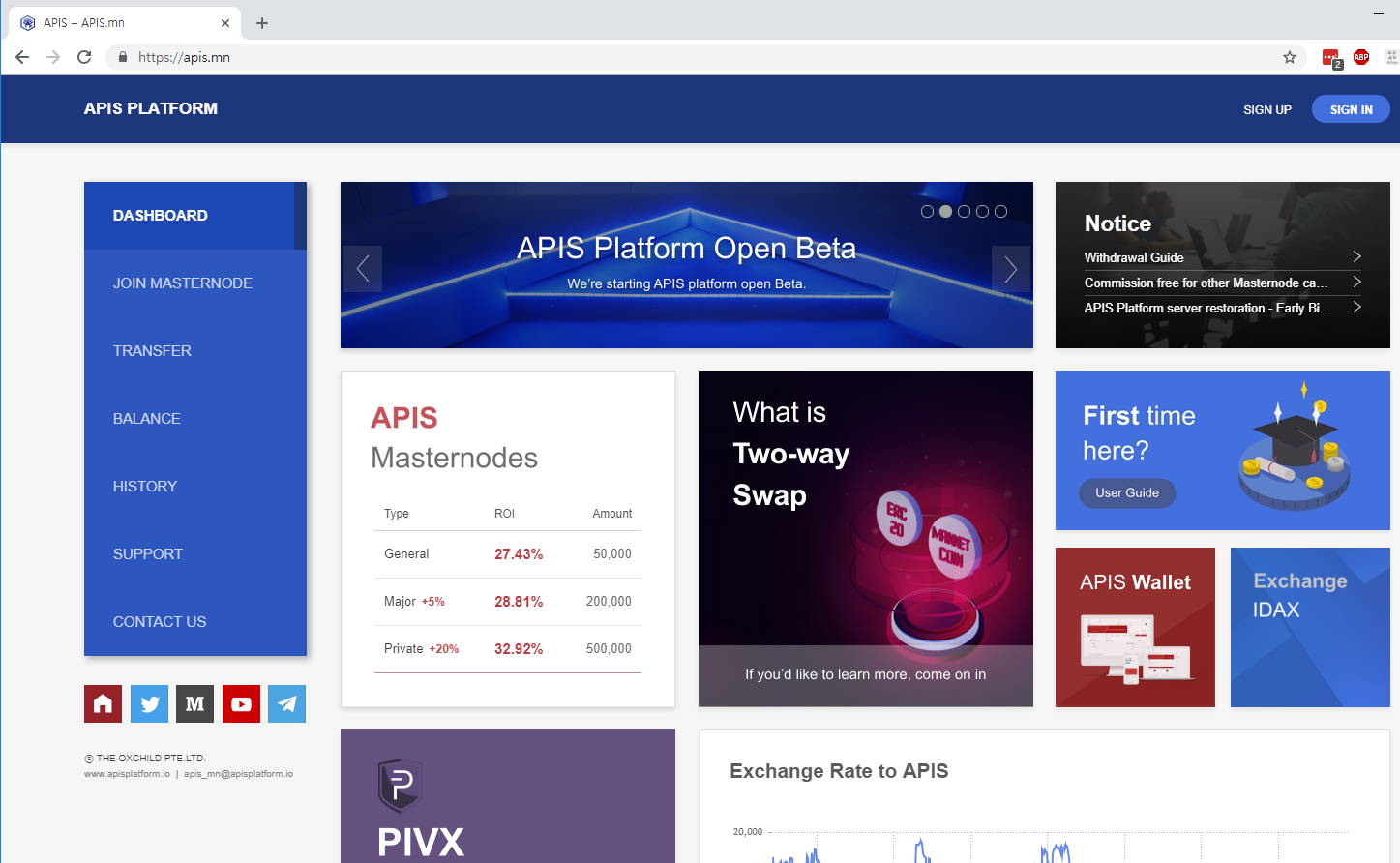Open the home social icon link
The height and width of the screenshot is (863, 1400).
point(103,703)
